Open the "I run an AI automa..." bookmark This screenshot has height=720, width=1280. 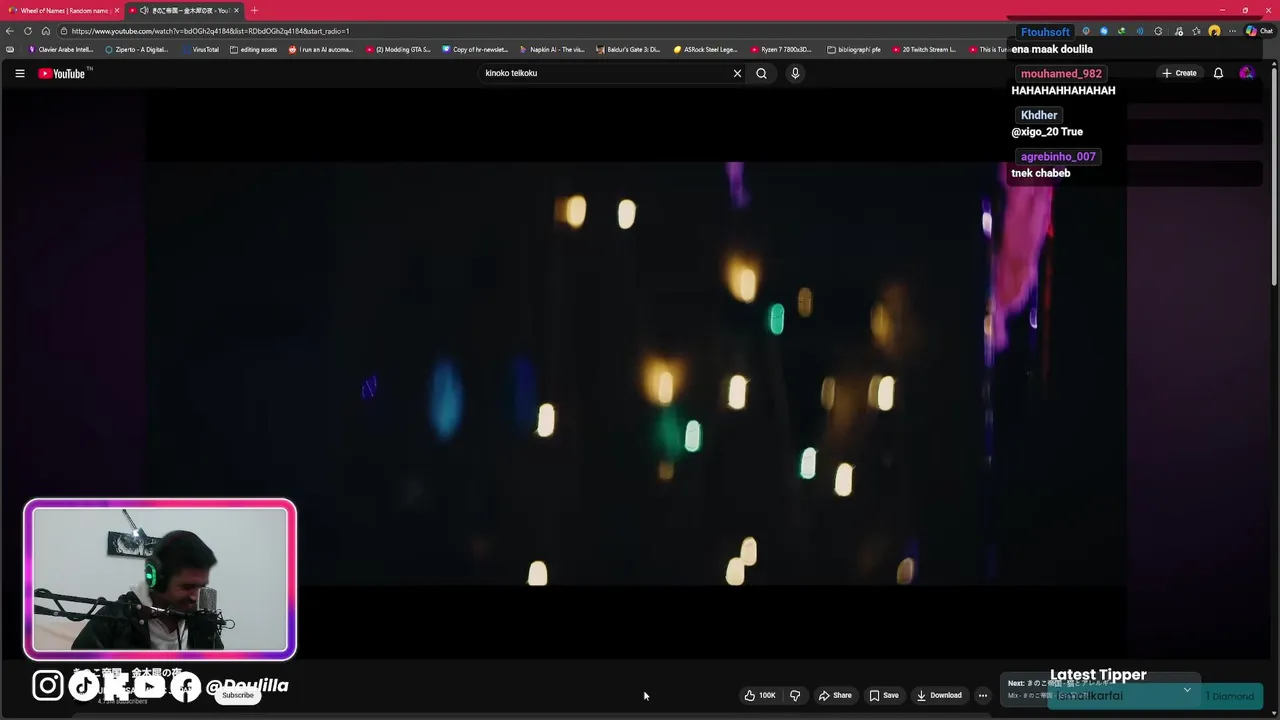pyautogui.click(x=321, y=49)
